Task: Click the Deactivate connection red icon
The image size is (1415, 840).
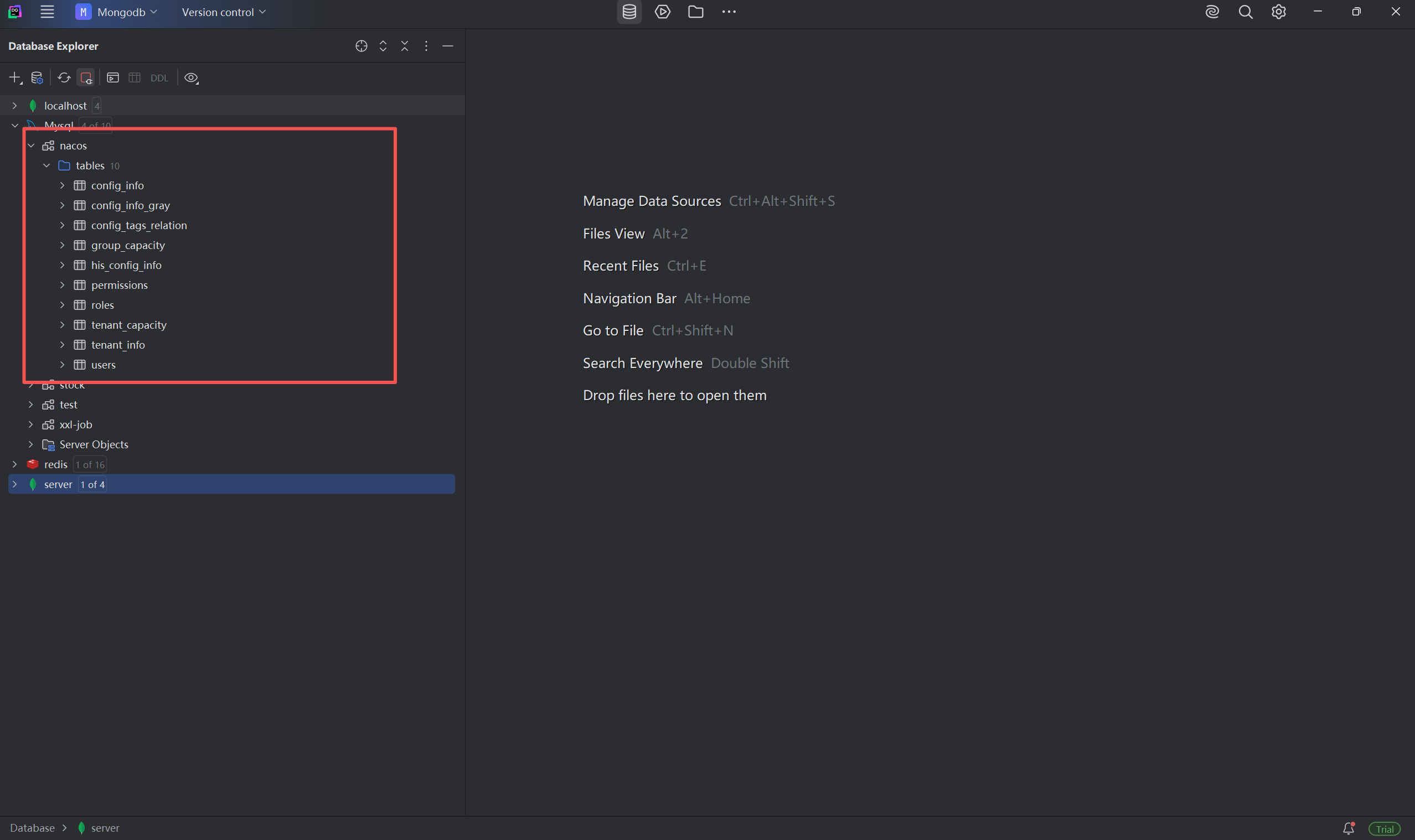Action: click(x=86, y=77)
